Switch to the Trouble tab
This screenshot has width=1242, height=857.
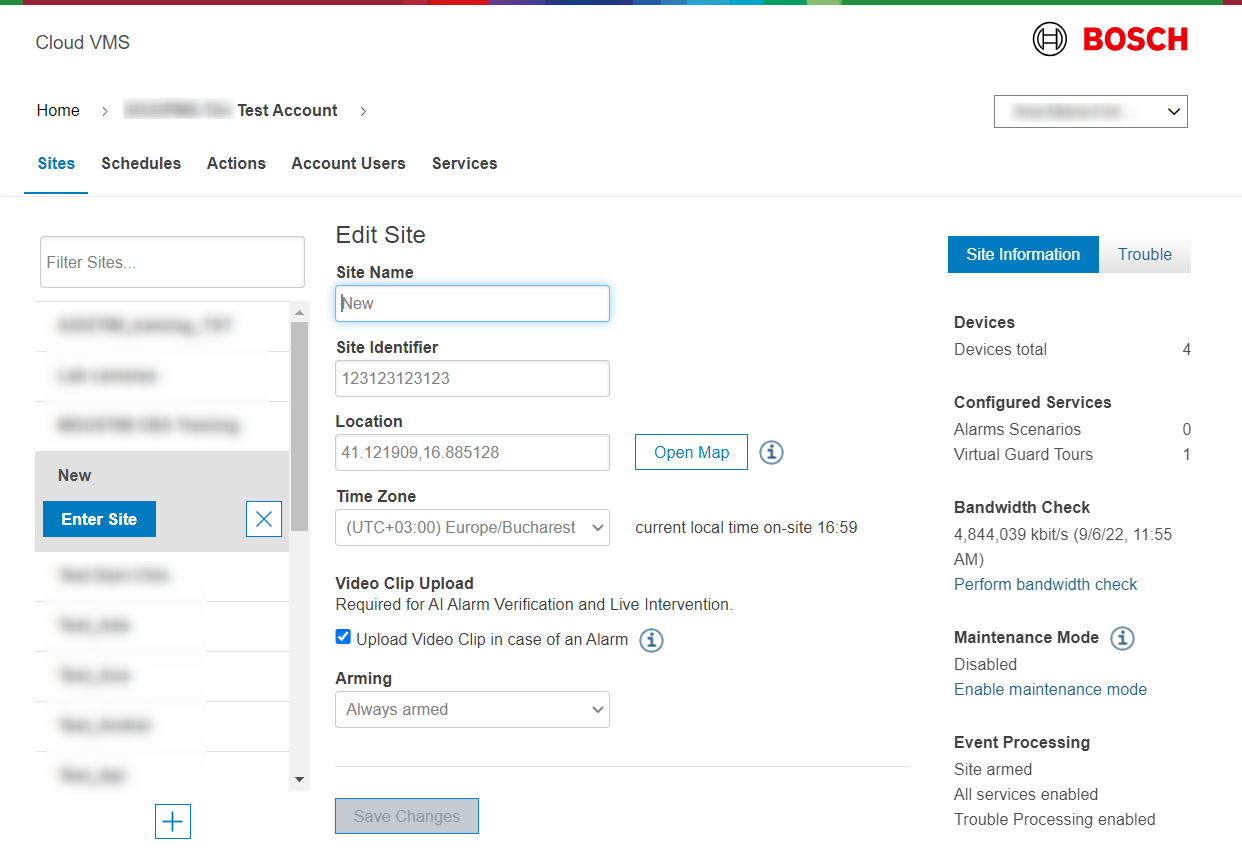(x=1144, y=255)
